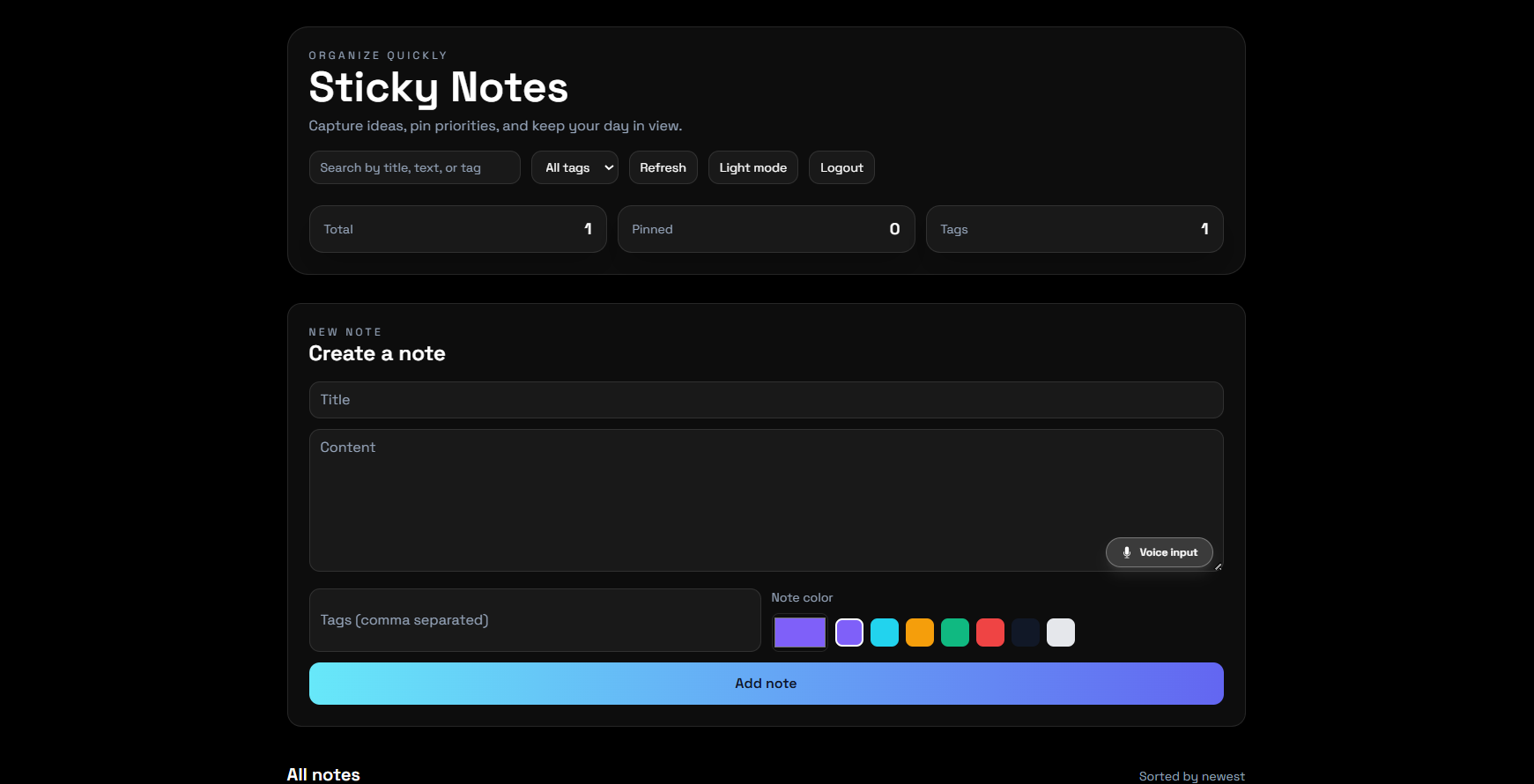Click the Refresh button
Screen dimensions: 1534x784
tap(663, 167)
